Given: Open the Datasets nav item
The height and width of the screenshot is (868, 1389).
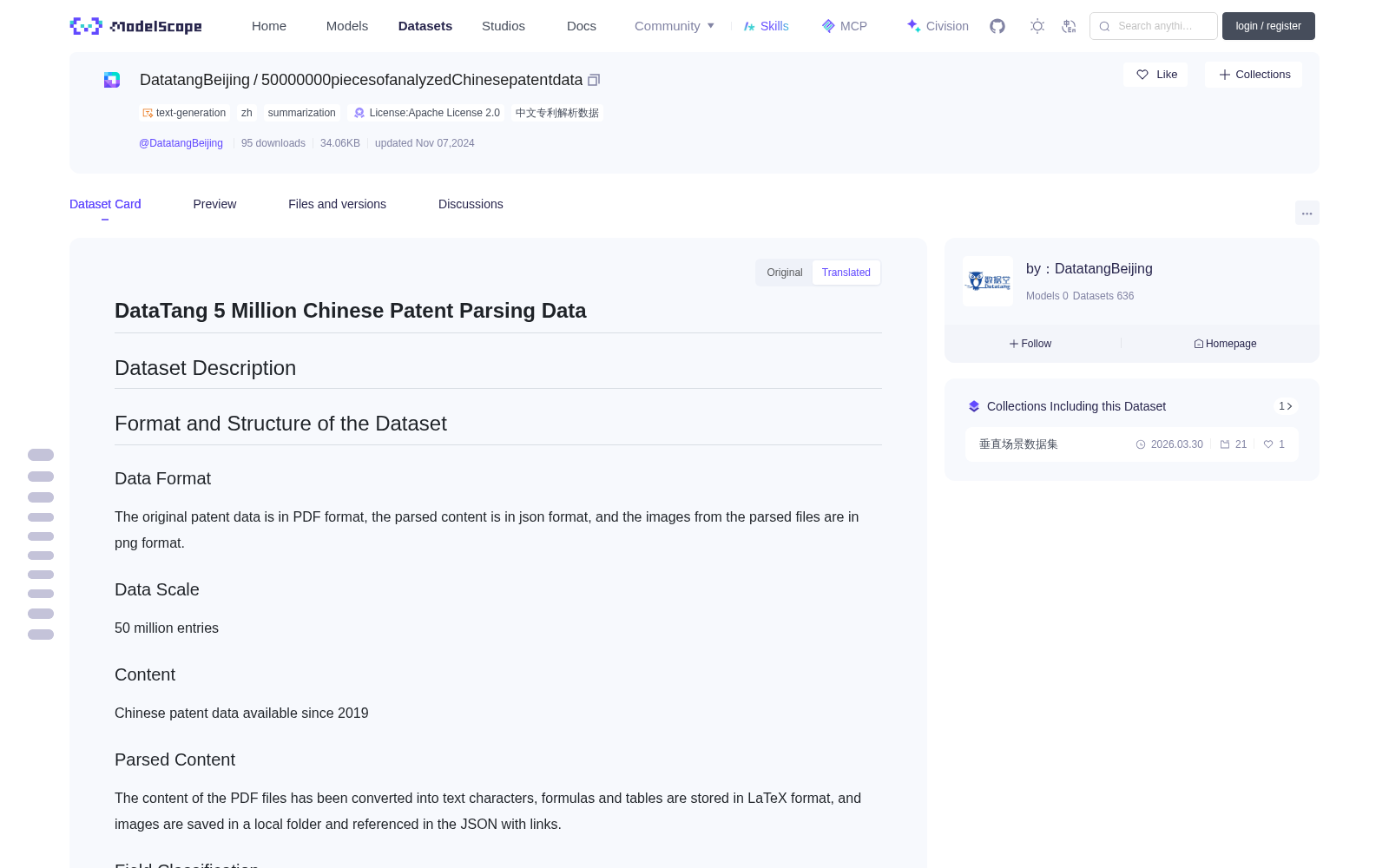Looking at the screenshot, I should tap(425, 26).
